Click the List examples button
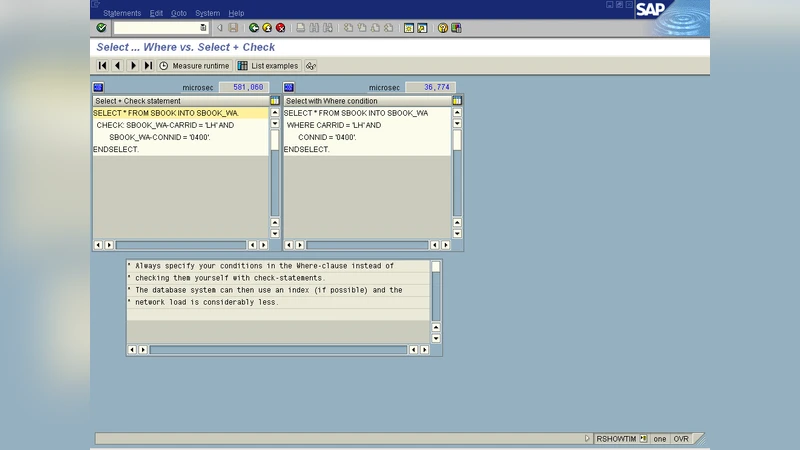 [268, 66]
